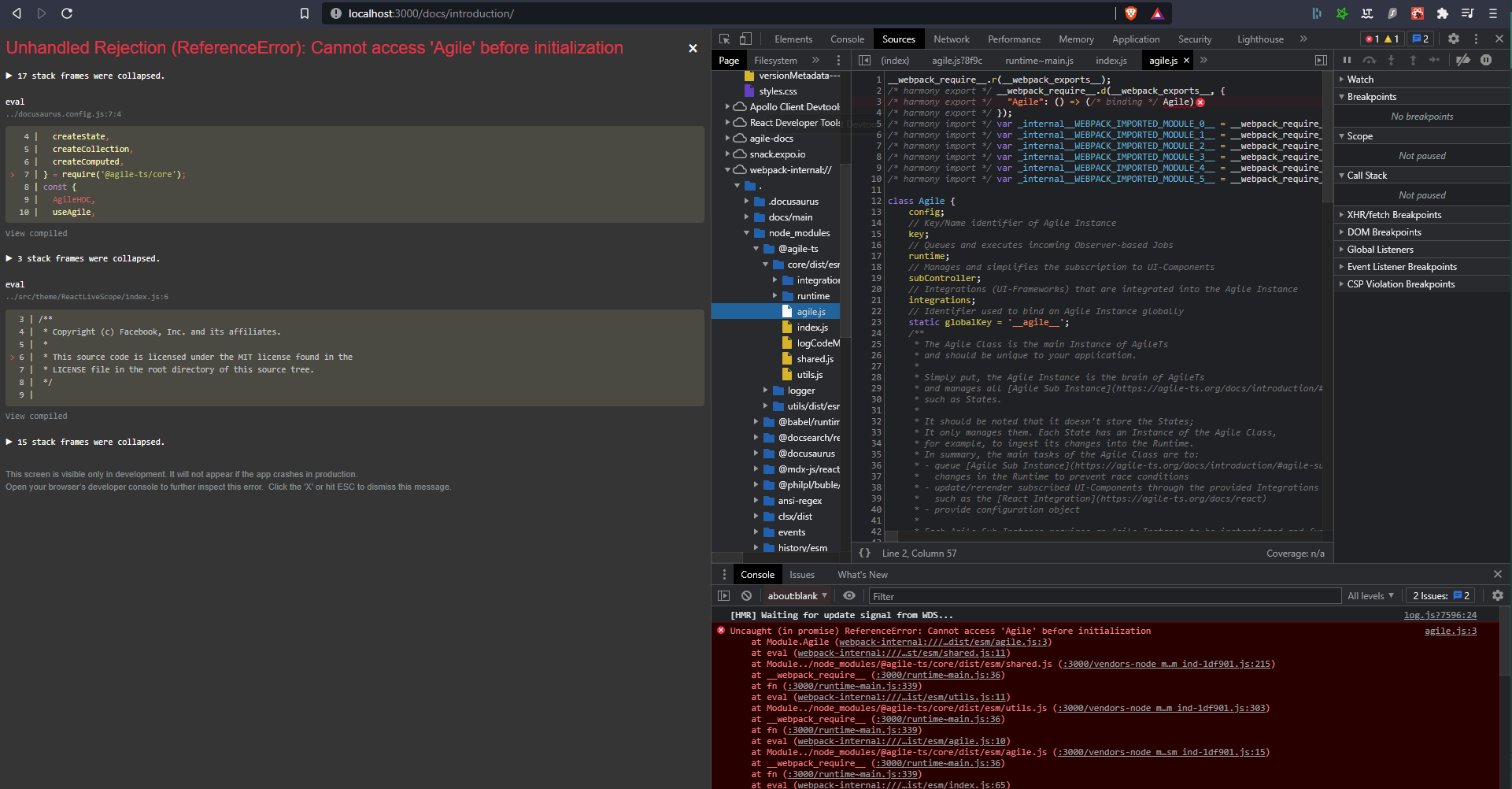Create live expression with eye icon
Viewport: 1512px width, 789px height.
pyautogui.click(x=849, y=596)
